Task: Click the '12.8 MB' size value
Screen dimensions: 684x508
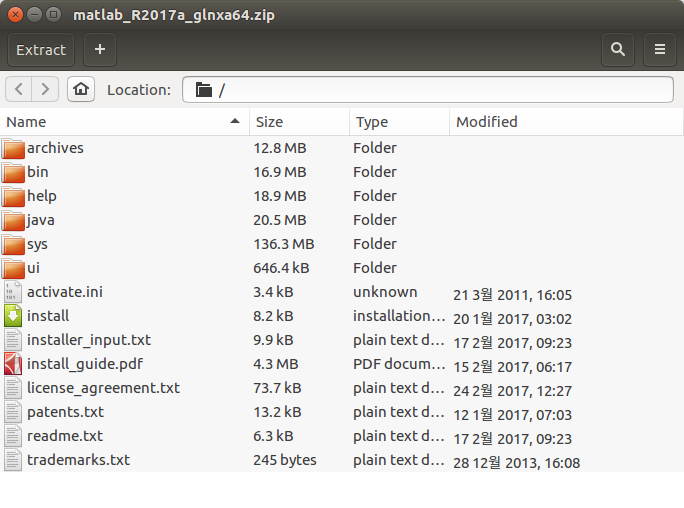Action: 280,148
